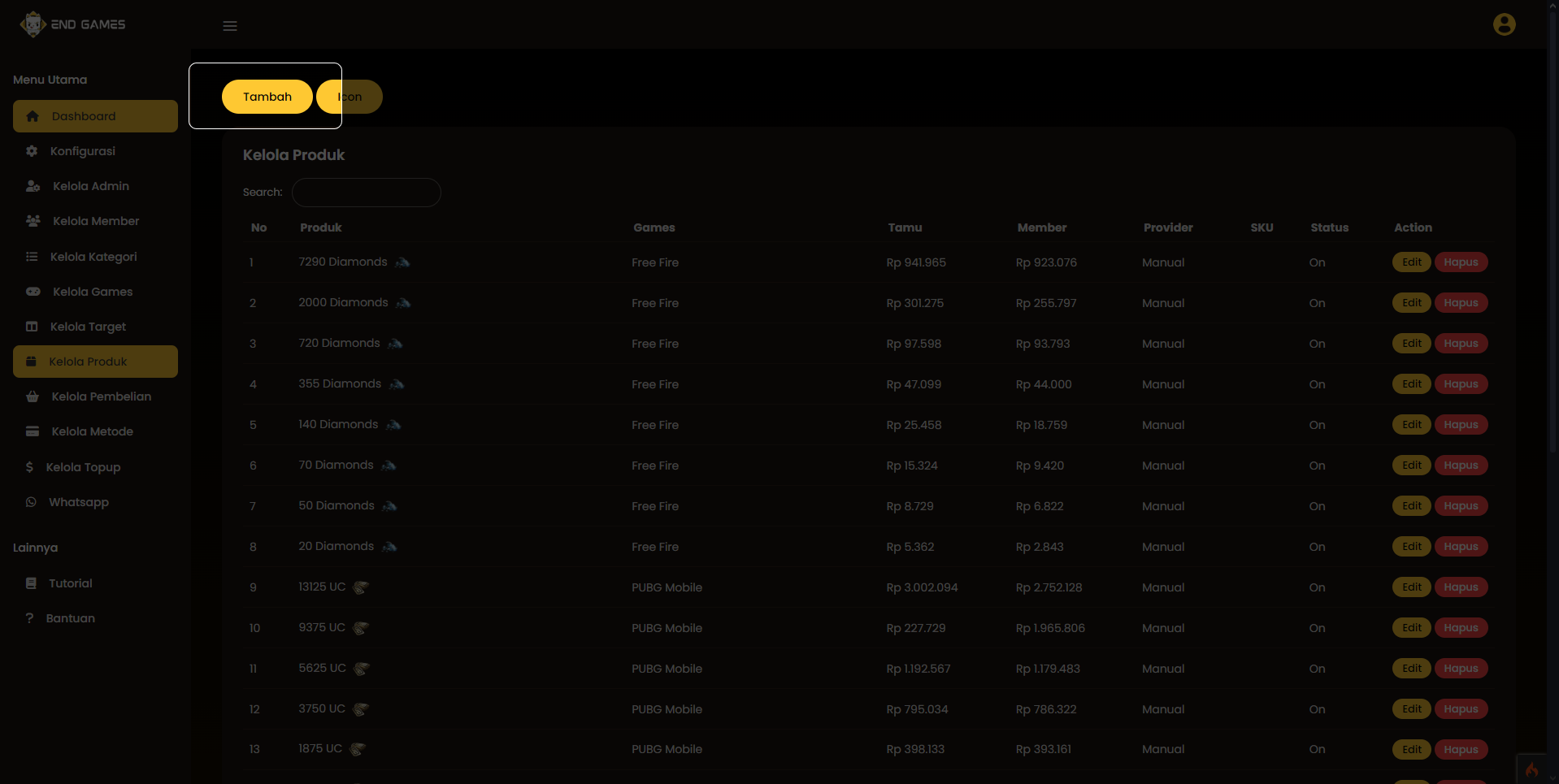The image size is (1559, 784).
Task: Toggle the hamburger sidebar menu
Action: tap(230, 26)
